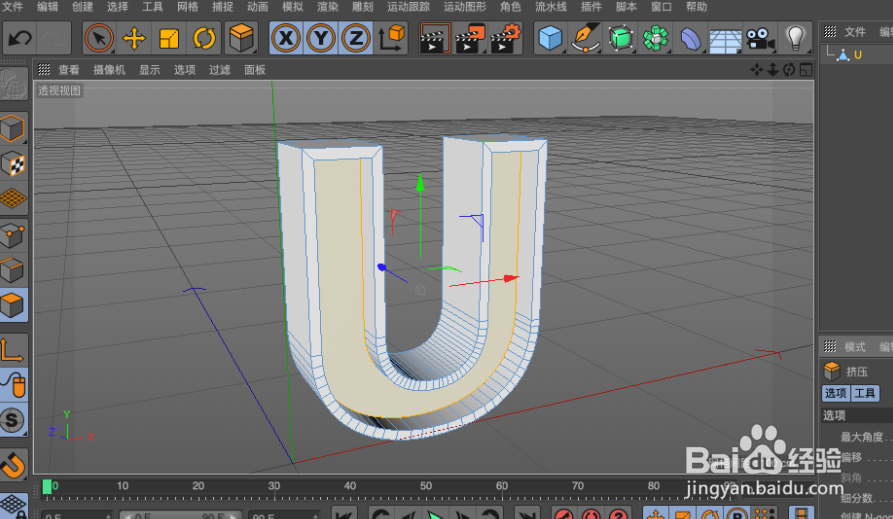Viewport: 893px width, 519px height.
Task: Open the Bend deformer icon
Action: coord(690,39)
